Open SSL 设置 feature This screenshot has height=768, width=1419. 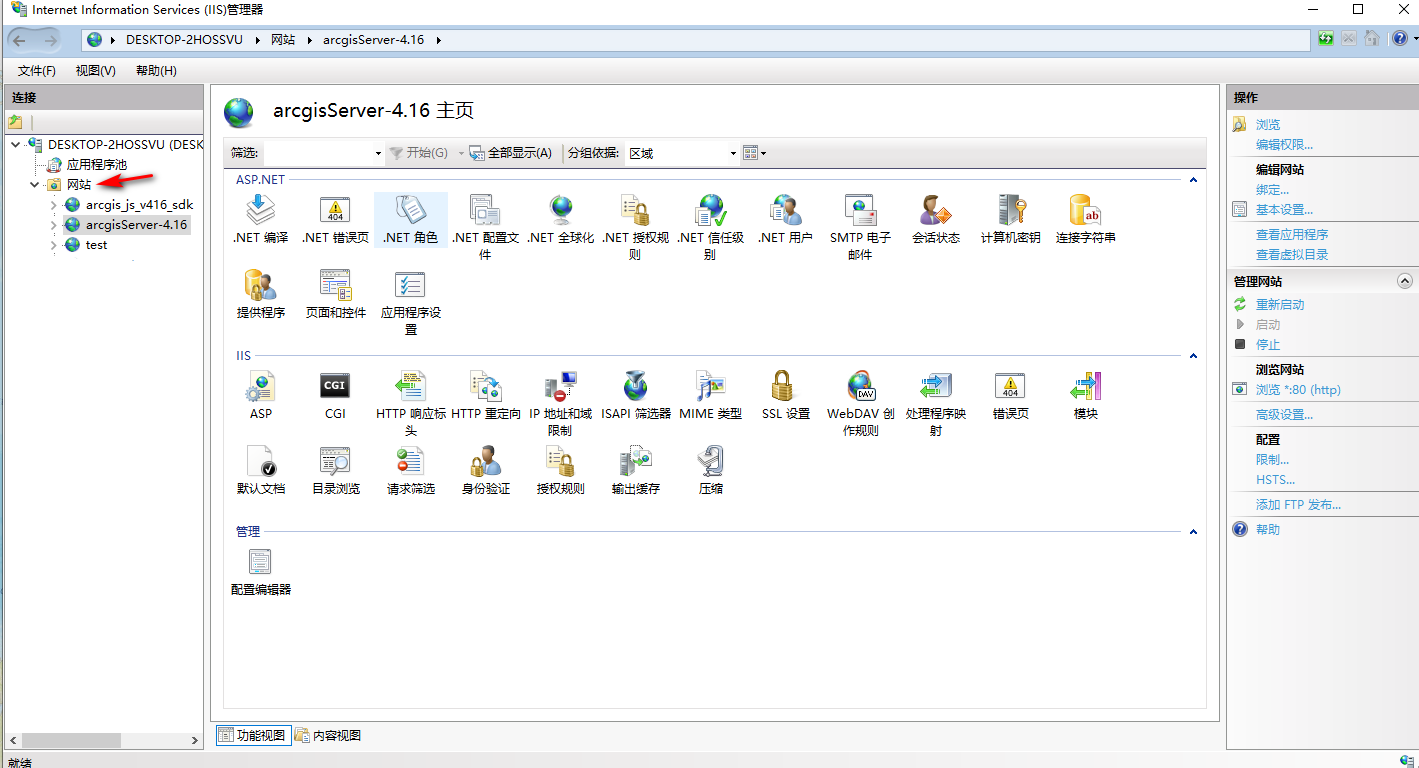click(x=785, y=396)
